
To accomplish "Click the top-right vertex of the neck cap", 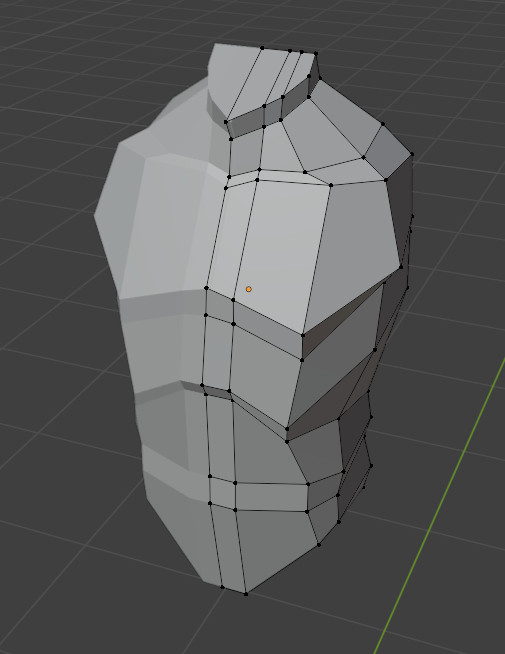I will [316, 53].
